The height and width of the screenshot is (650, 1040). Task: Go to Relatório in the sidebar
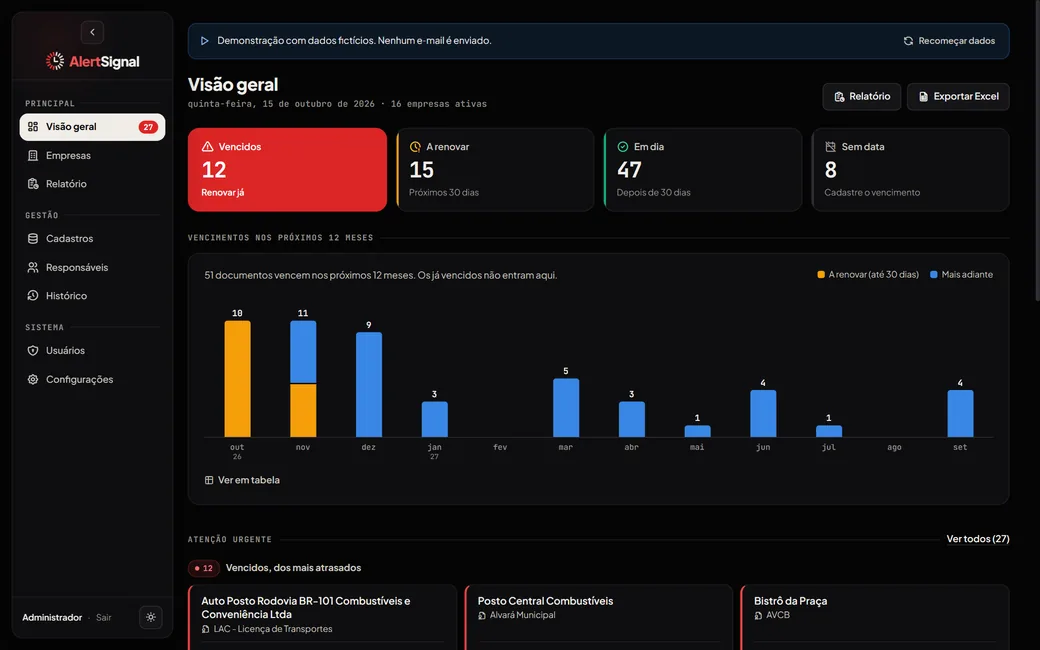(x=92, y=184)
